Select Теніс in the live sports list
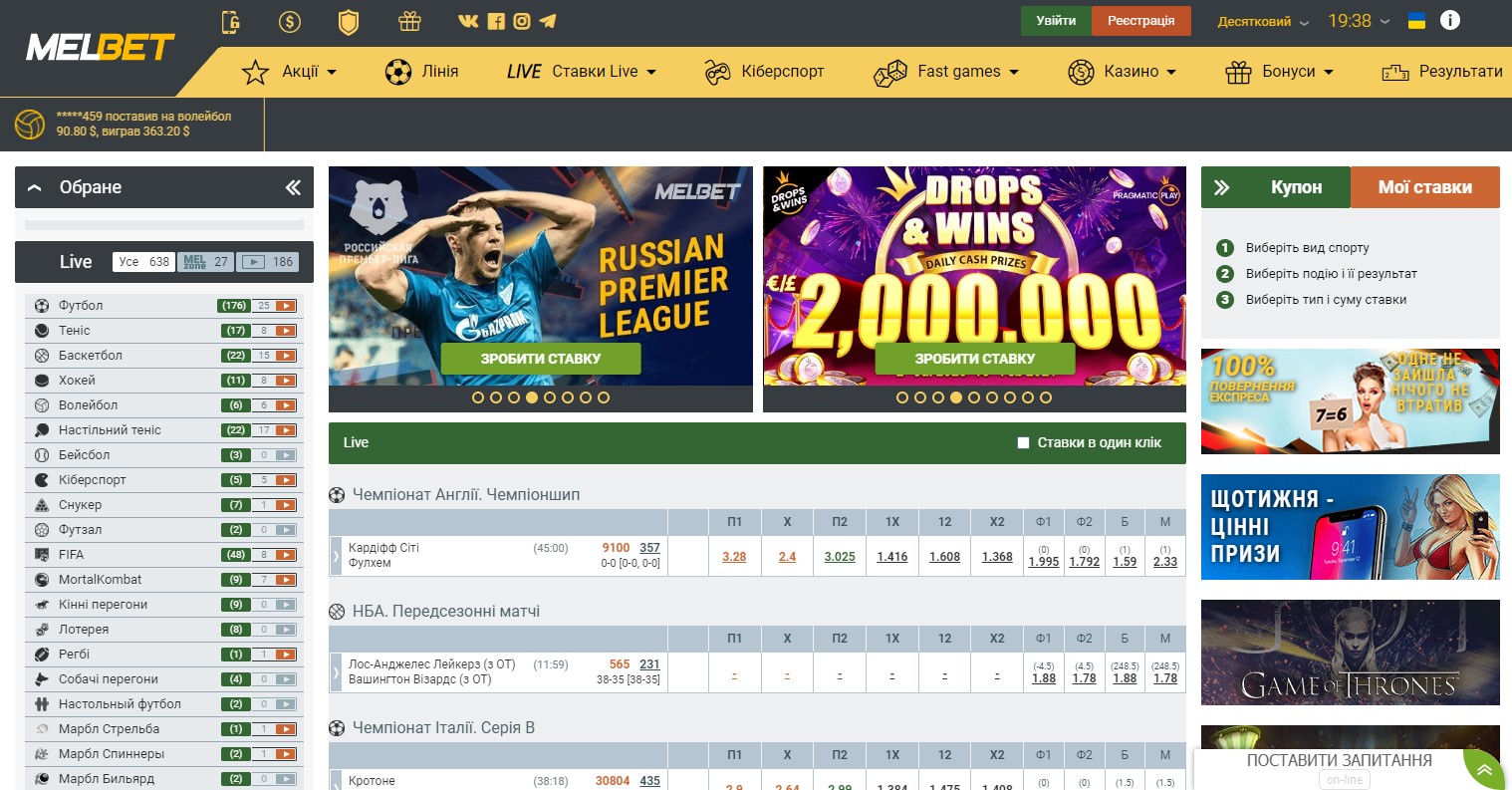Screen dimensions: 1512x790 coord(74,331)
